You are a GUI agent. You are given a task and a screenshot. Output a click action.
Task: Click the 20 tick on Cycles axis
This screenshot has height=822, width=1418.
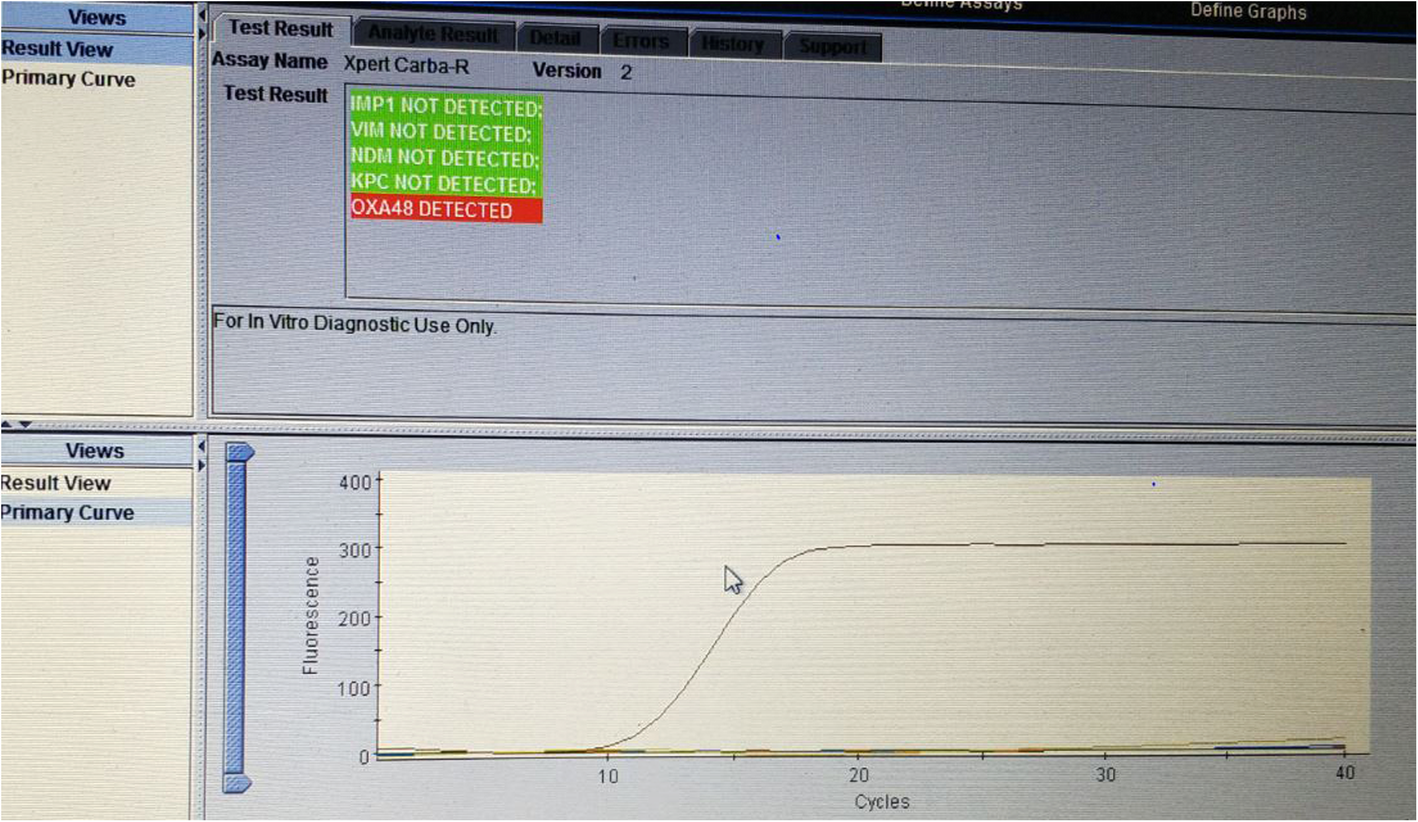pyautogui.click(x=857, y=776)
